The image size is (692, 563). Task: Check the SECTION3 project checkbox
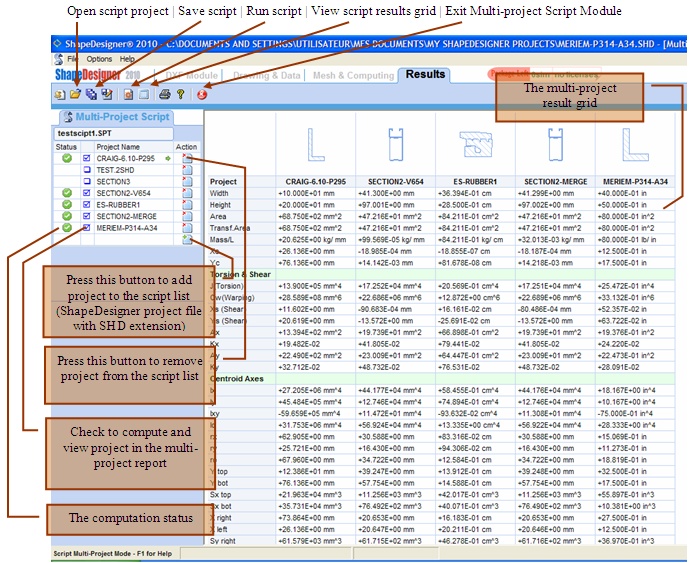pyautogui.click(x=87, y=181)
